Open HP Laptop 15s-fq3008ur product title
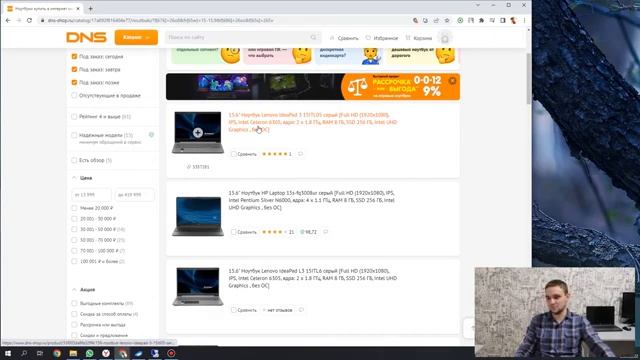This screenshot has height=360, width=640. [311, 200]
